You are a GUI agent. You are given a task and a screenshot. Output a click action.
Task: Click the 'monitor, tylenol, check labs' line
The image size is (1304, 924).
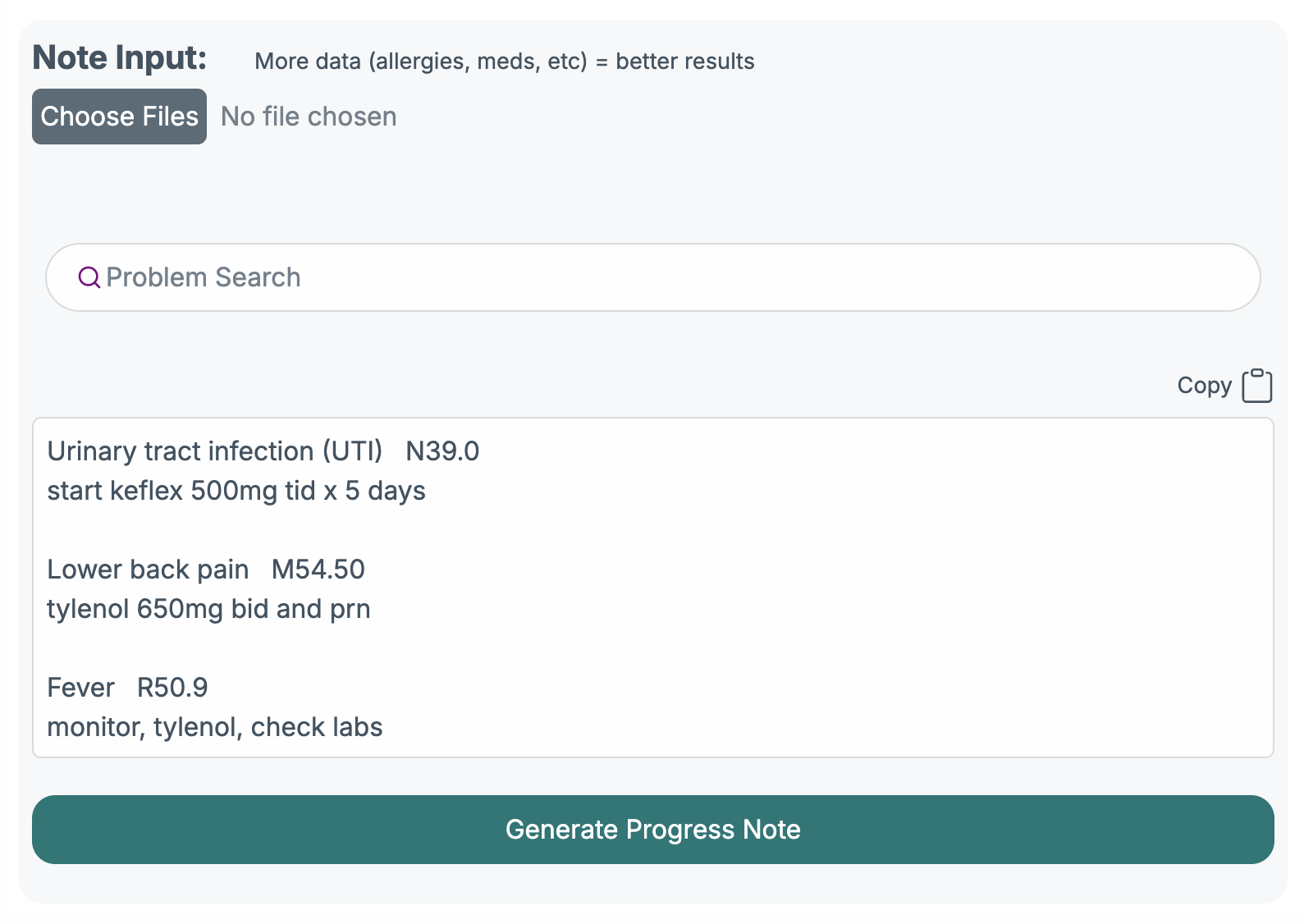click(214, 727)
